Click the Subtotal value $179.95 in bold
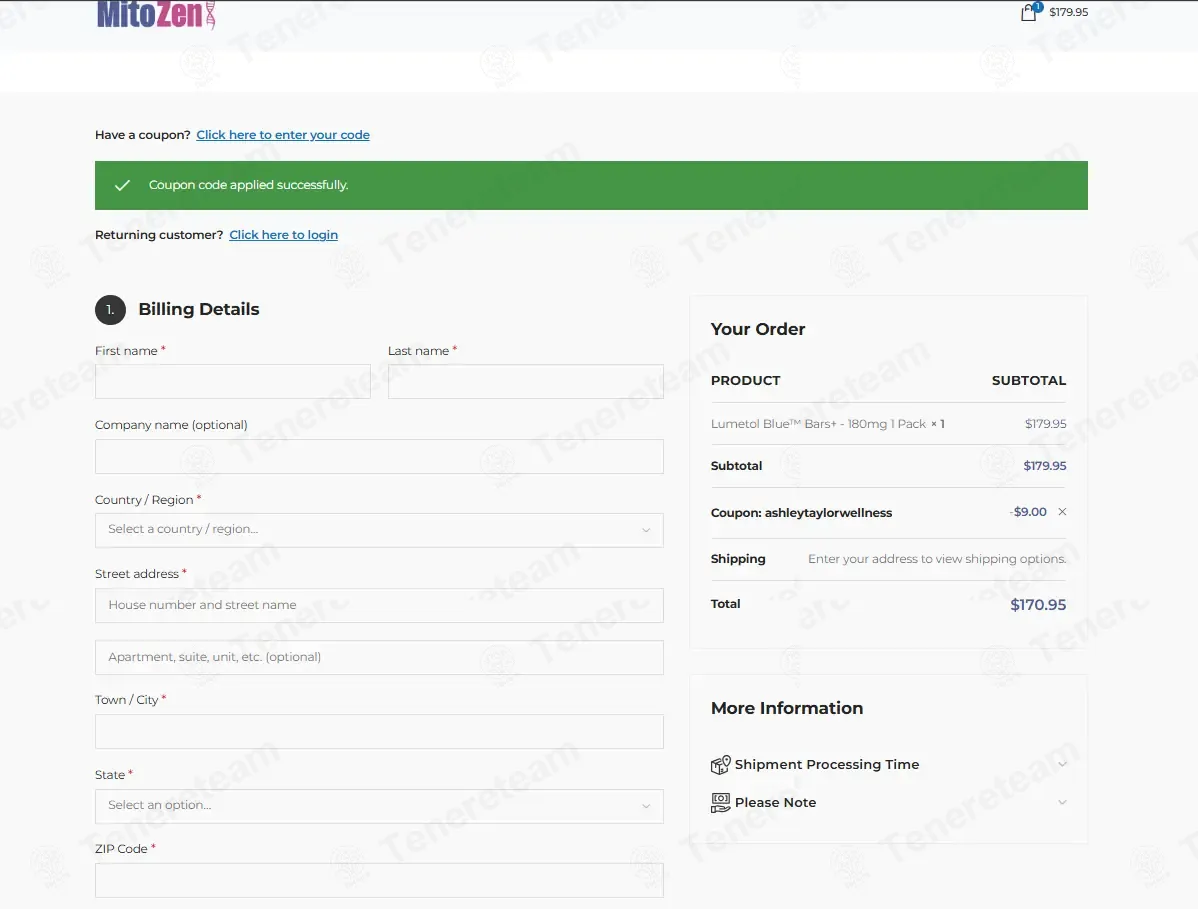The width and height of the screenshot is (1198, 909). pyautogui.click(x=1044, y=466)
